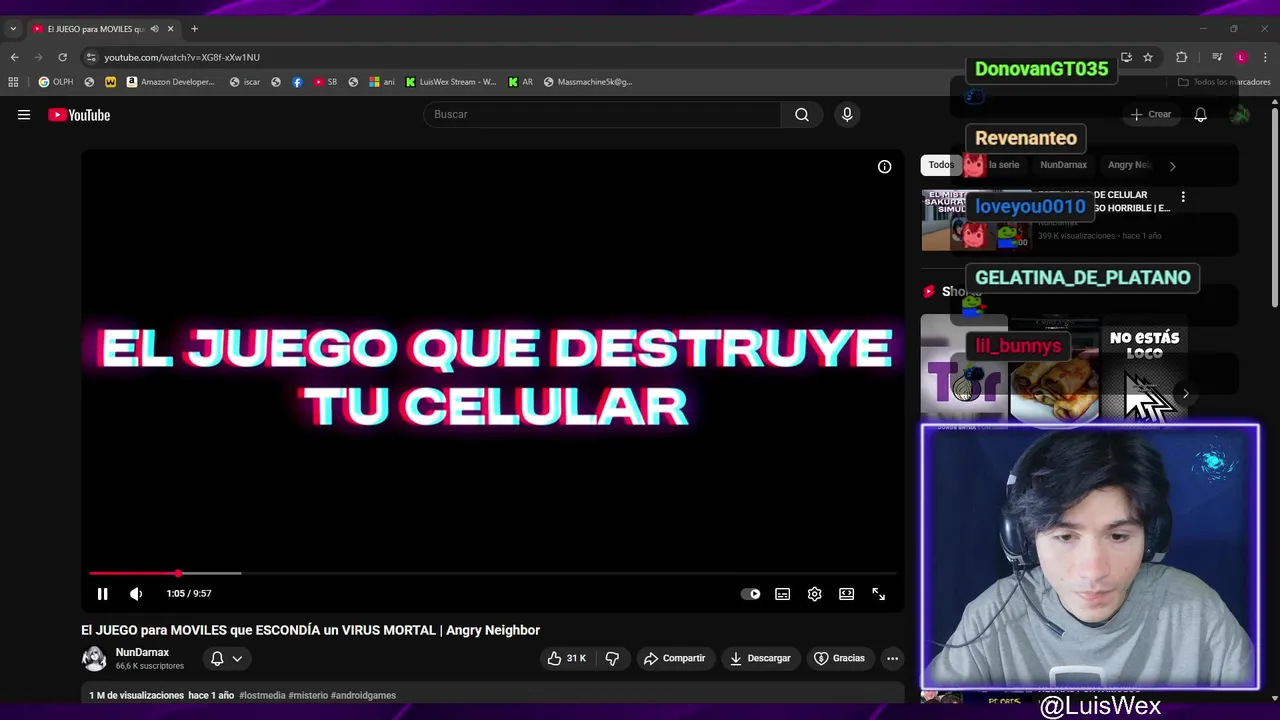This screenshot has height=720, width=1280.
Task: Start voice search with the microphone
Action: click(847, 114)
